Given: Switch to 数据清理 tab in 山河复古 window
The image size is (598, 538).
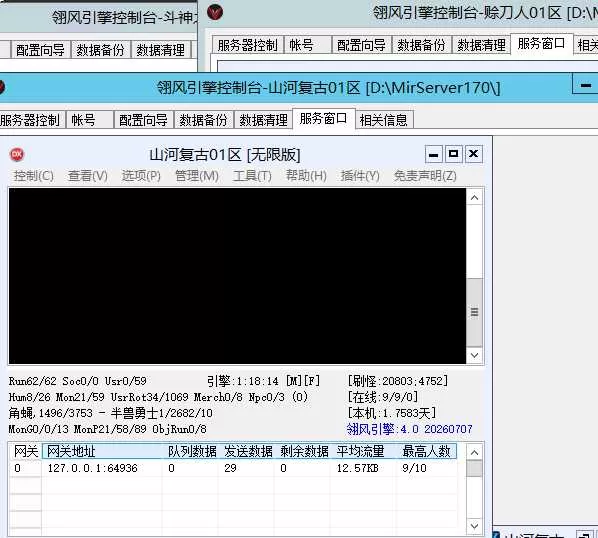Looking at the screenshot, I should pyautogui.click(x=263, y=120).
